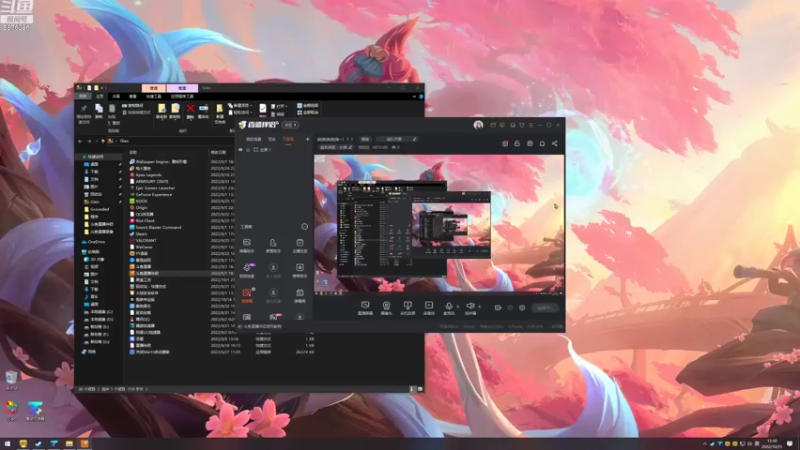
Task: Select the orange active scene tab in streaming app
Action: 288,139
